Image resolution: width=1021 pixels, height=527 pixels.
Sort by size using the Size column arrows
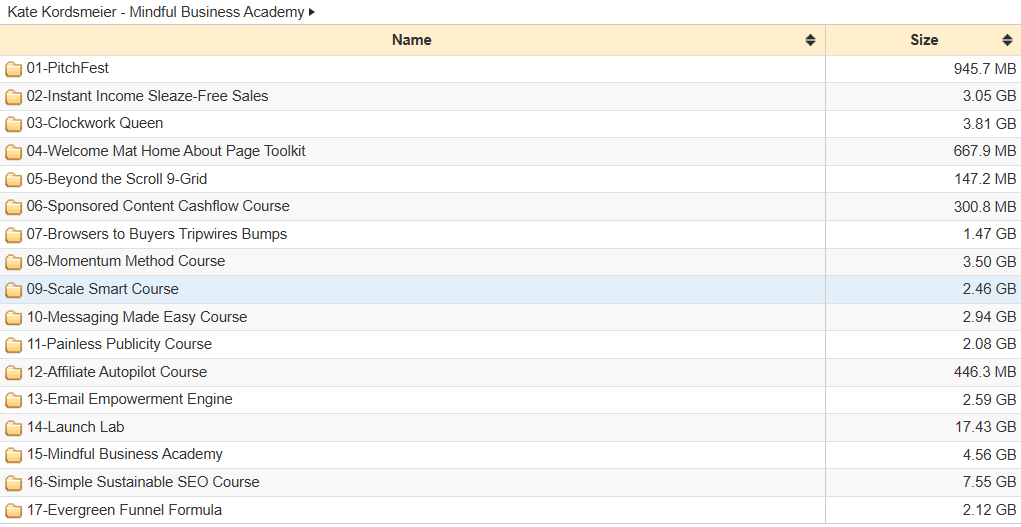click(1007, 40)
